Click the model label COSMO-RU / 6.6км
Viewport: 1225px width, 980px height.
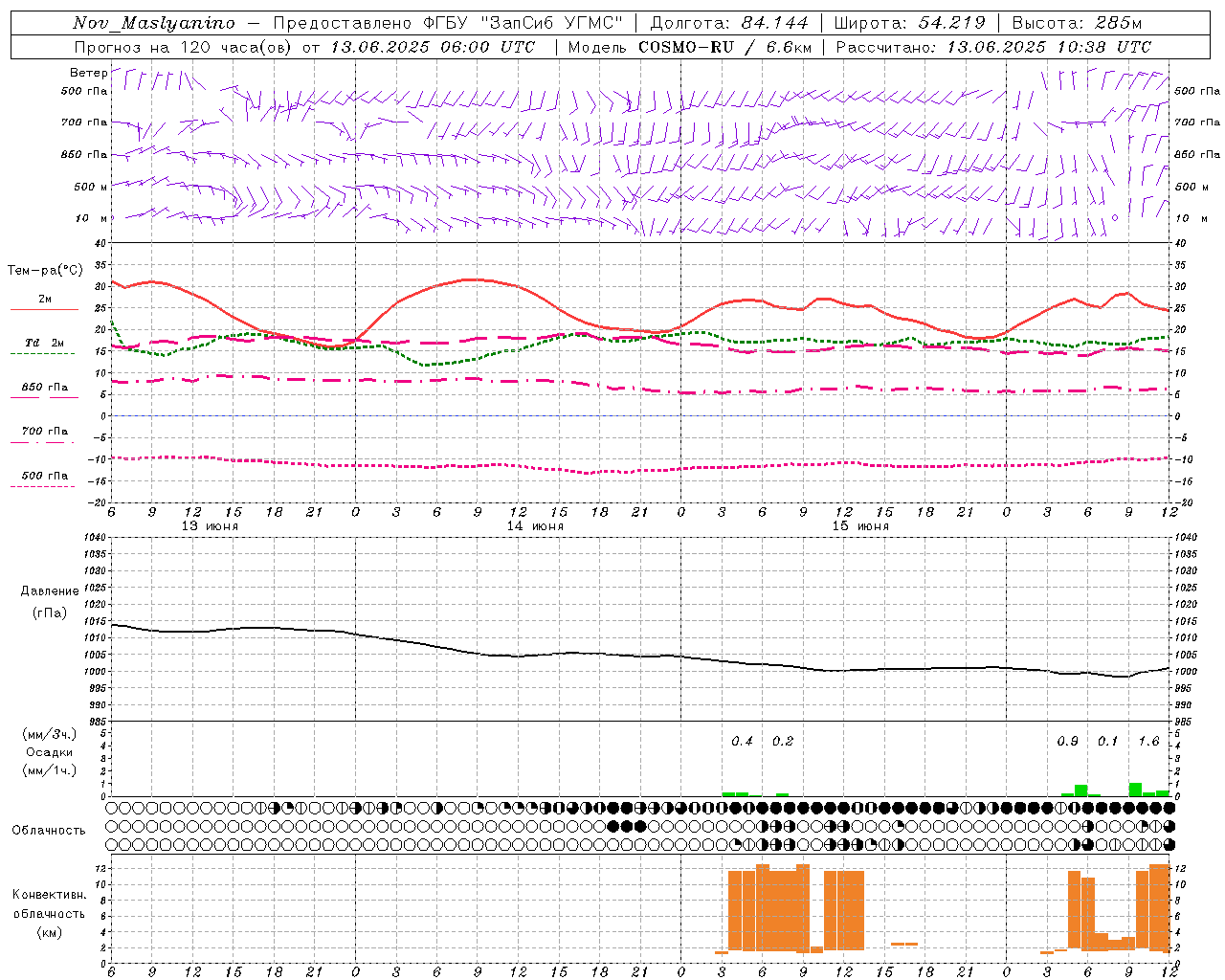(724, 47)
